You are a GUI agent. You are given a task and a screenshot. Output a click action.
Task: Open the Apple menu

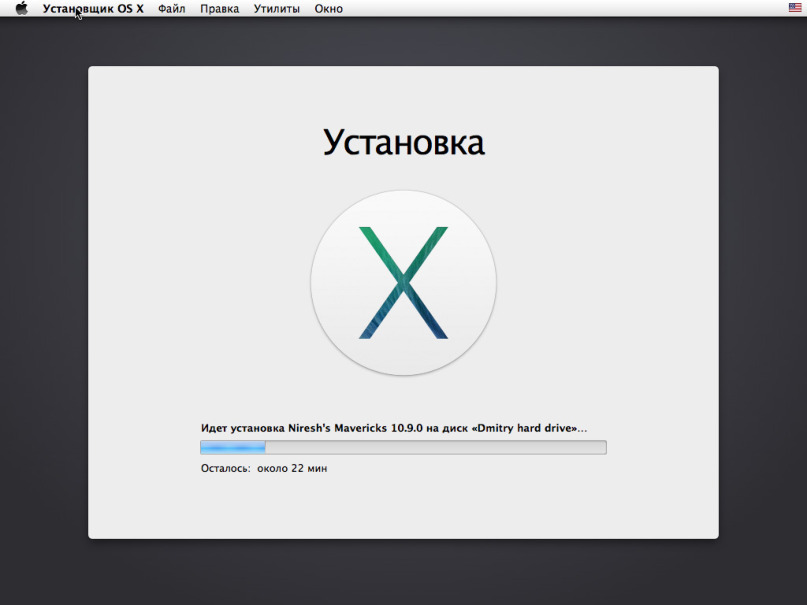pos(22,8)
